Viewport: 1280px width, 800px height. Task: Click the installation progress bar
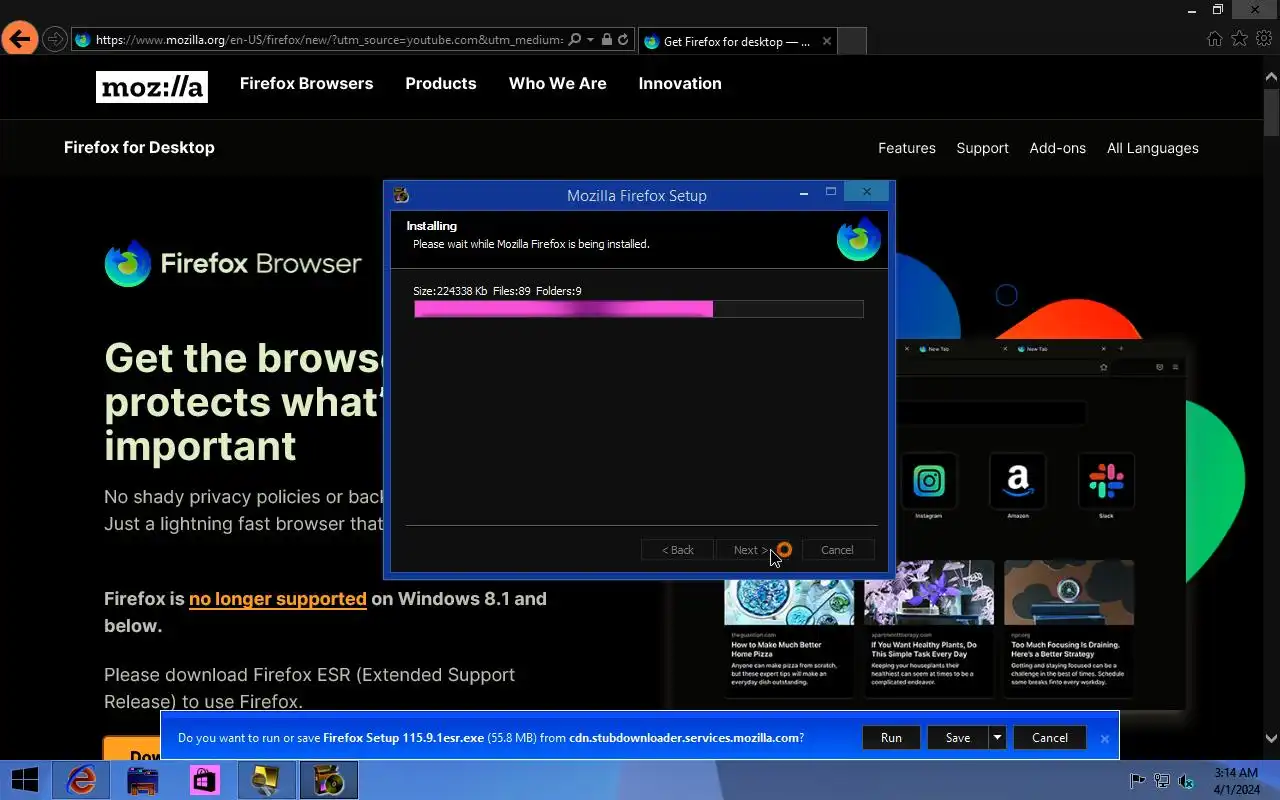pyautogui.click(x=638, y=309)
